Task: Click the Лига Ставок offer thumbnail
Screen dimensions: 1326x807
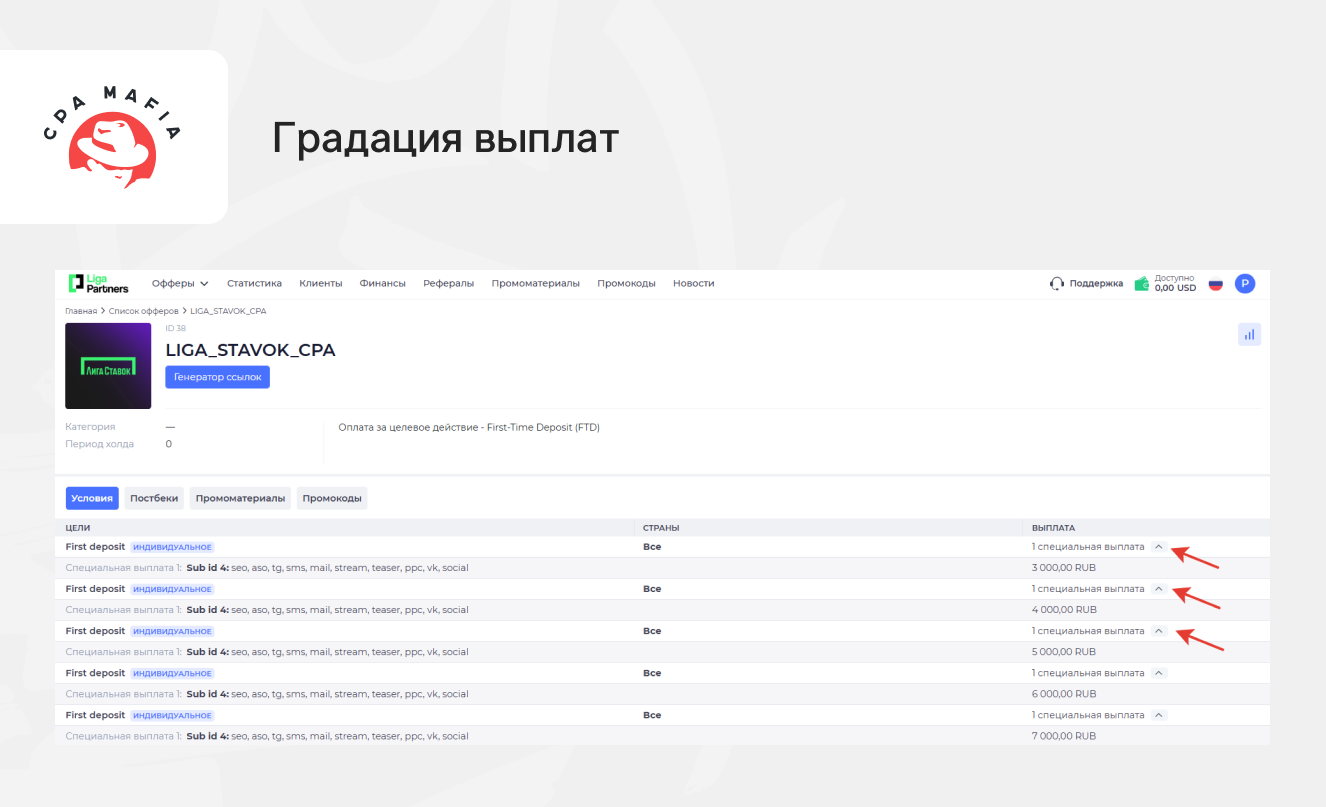Action: tap(108, 366)
